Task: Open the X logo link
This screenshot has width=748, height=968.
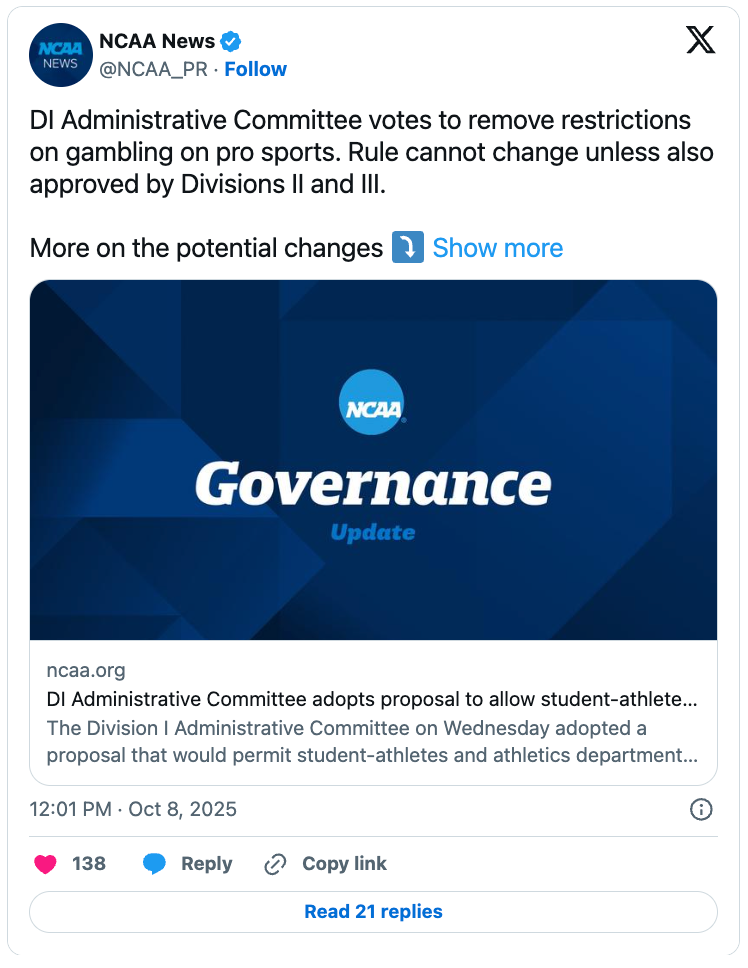Action: [x=700, y=40]
